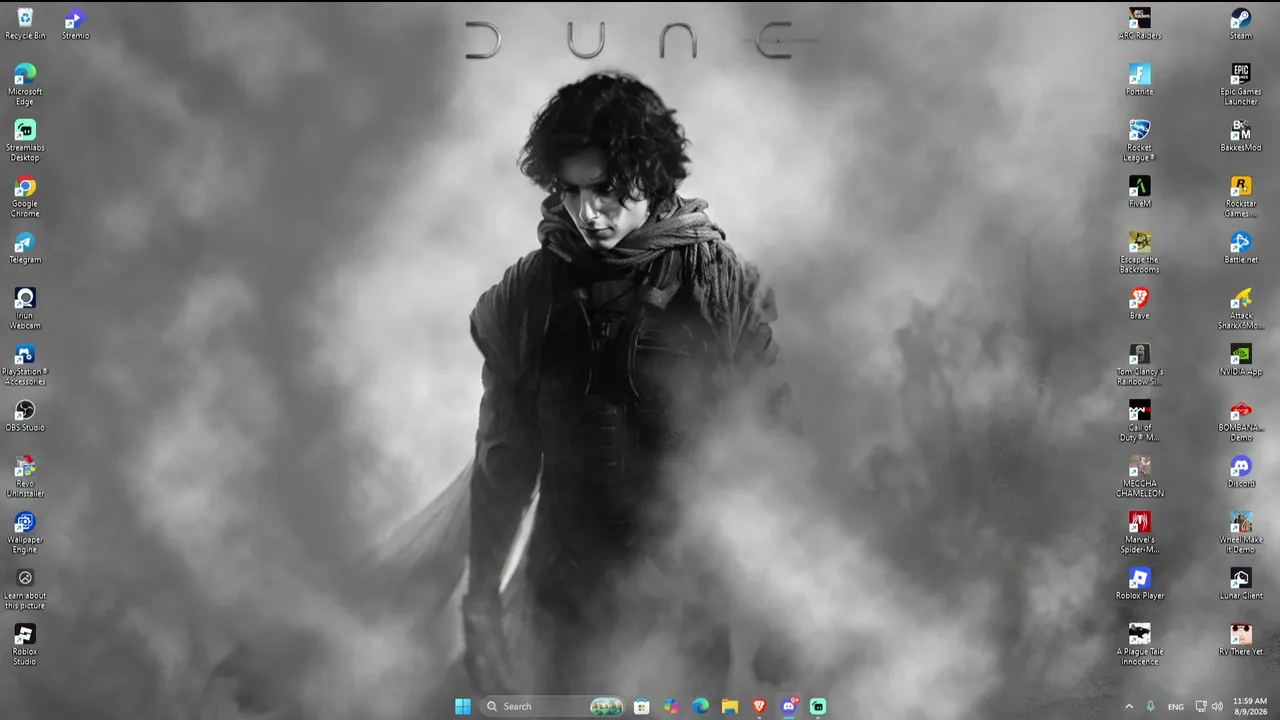Select the Wheel Make It Demo shortcut
Image resolution: width=1280 pixels, height=720 pixels.
pos(1241,533)
